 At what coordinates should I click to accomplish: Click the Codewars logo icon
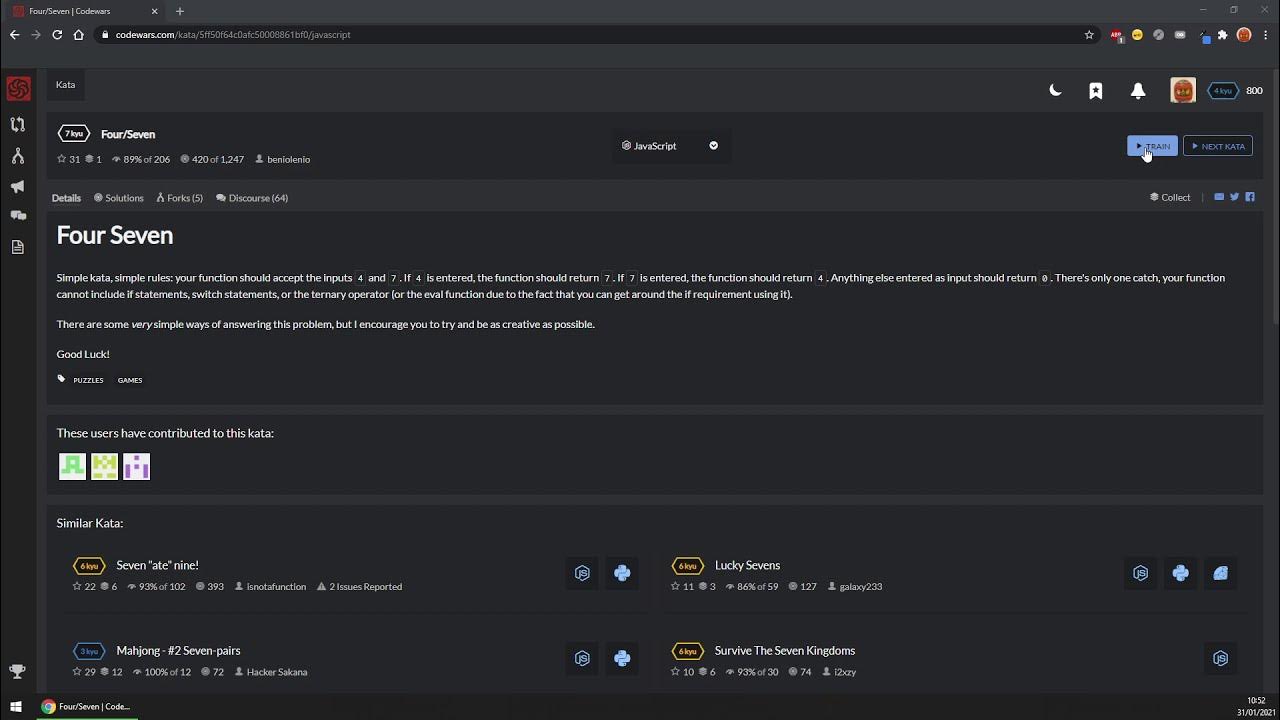pos(18,89)
